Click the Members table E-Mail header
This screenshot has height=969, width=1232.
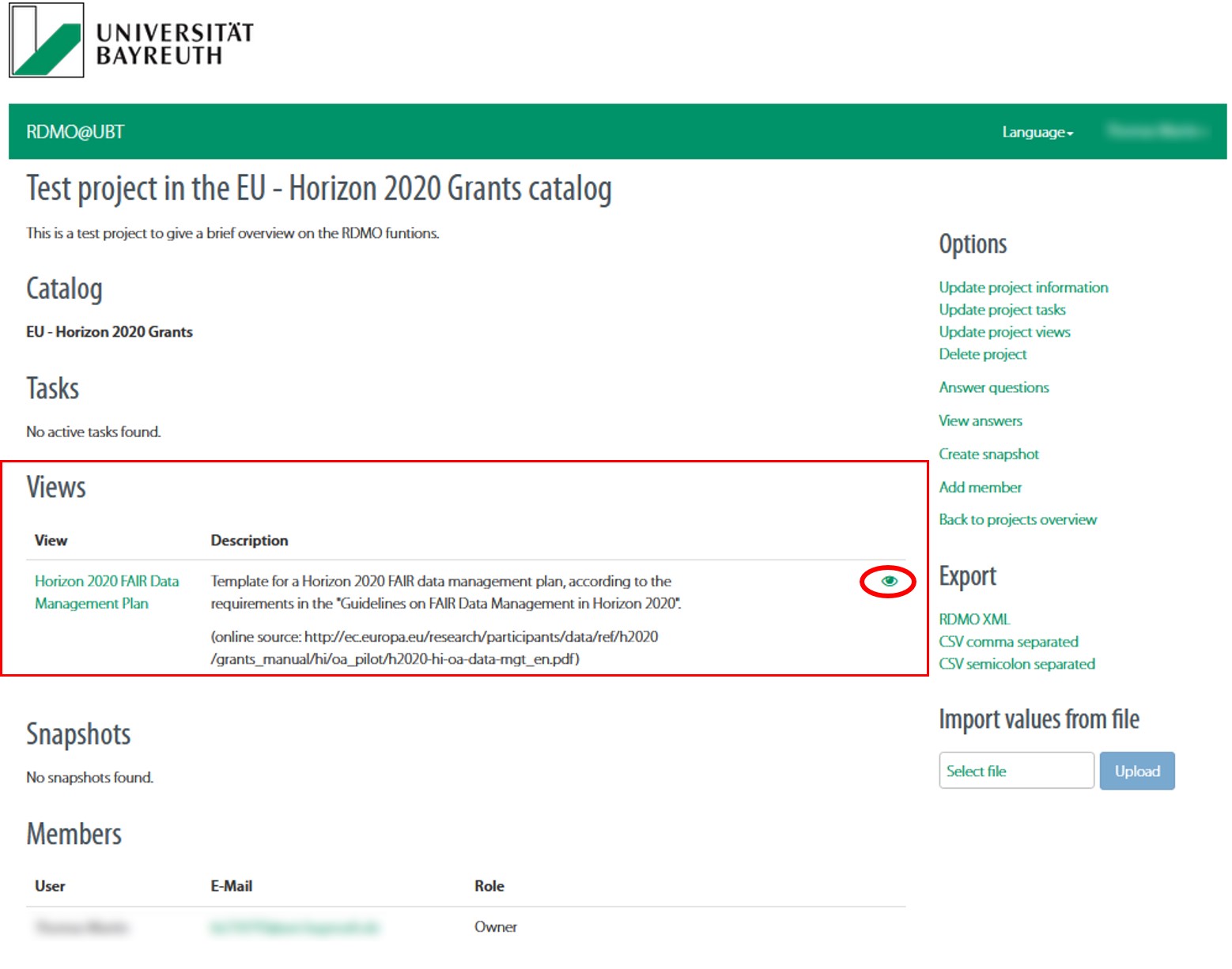(x=231, y=886)
